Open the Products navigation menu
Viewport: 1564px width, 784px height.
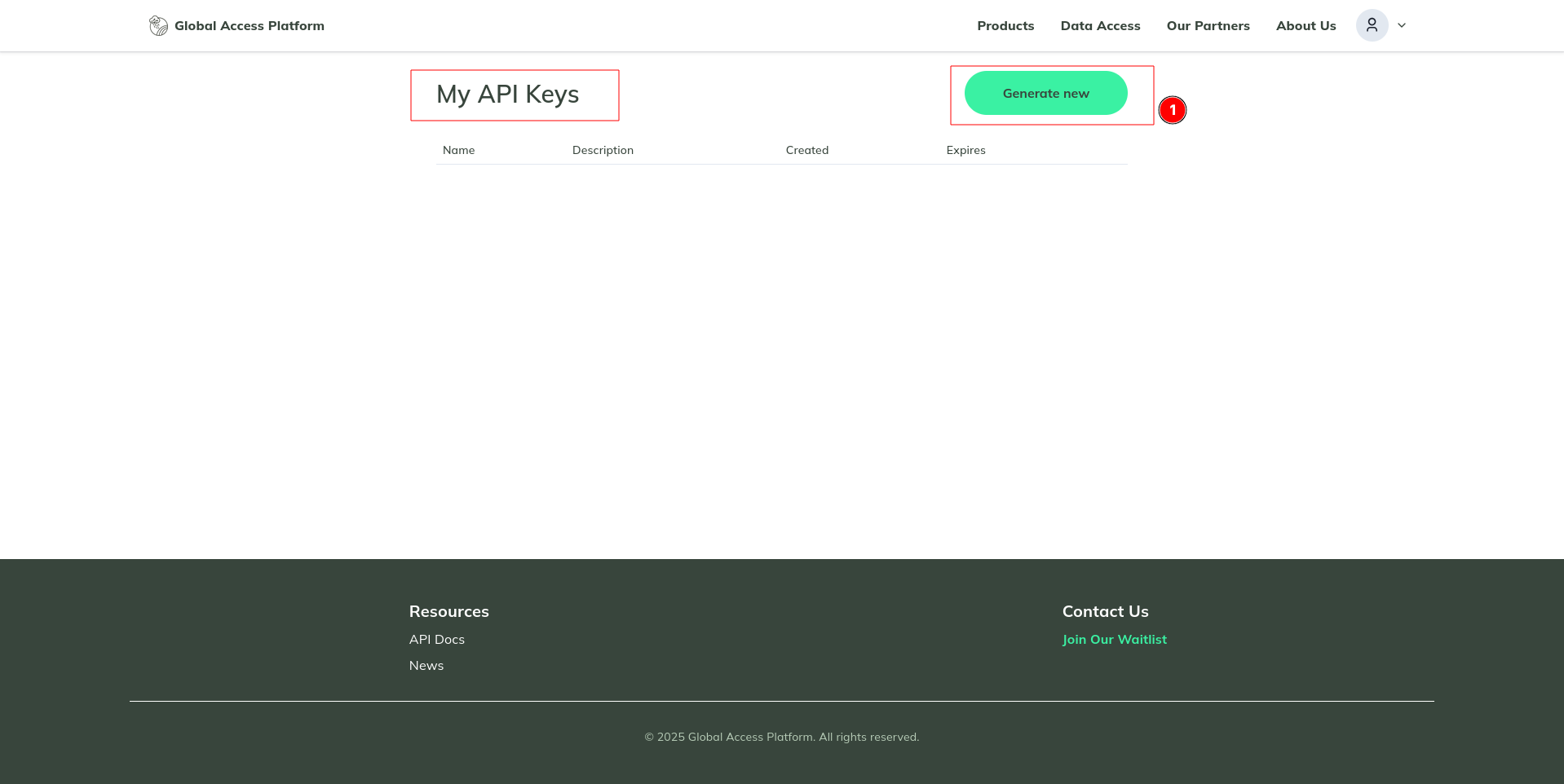(x=1005, y=25)
